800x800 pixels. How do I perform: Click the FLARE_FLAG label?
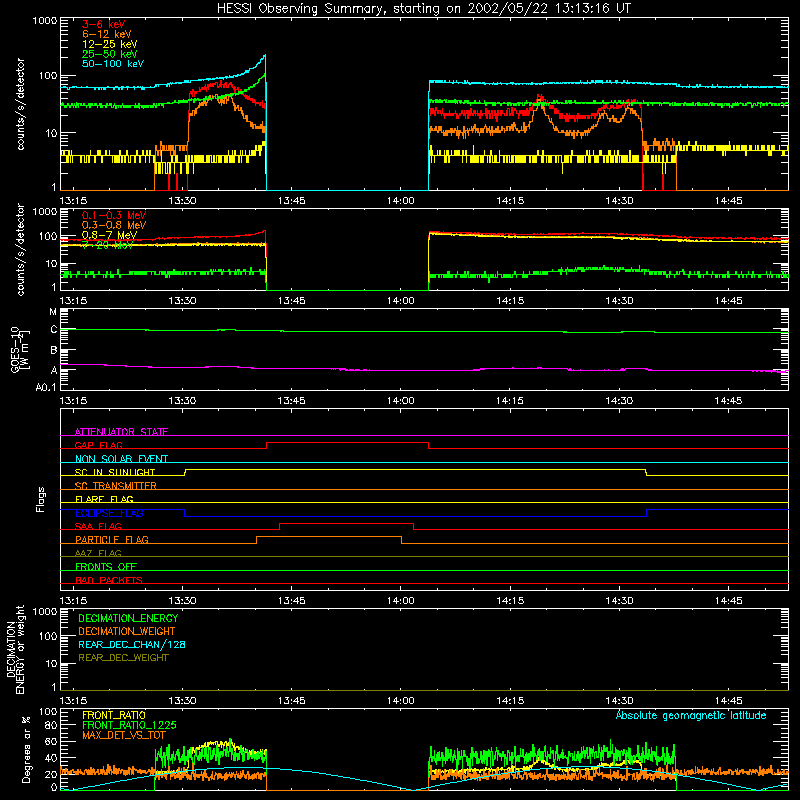(104, 499)
